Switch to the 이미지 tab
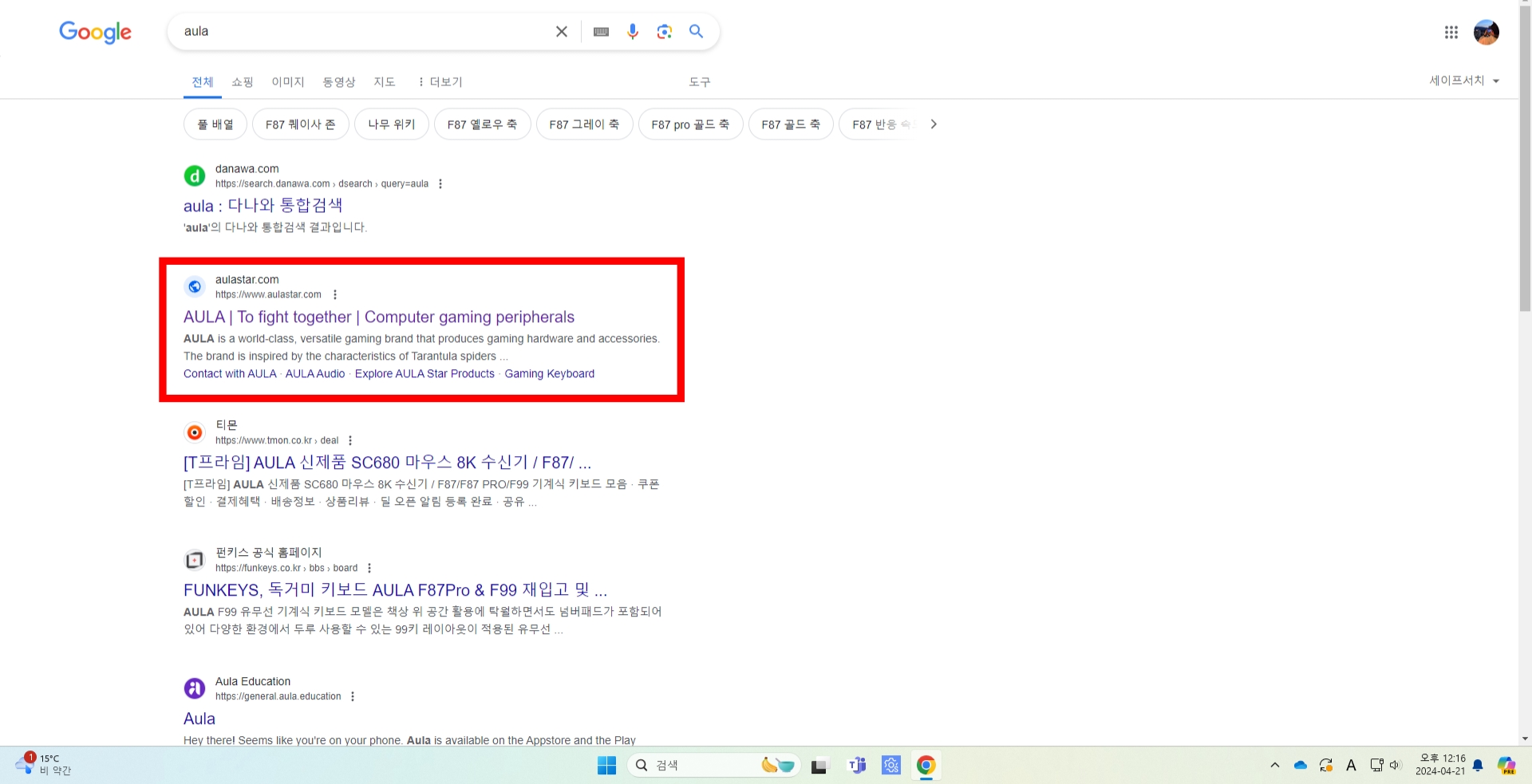 tap(288, 81)
